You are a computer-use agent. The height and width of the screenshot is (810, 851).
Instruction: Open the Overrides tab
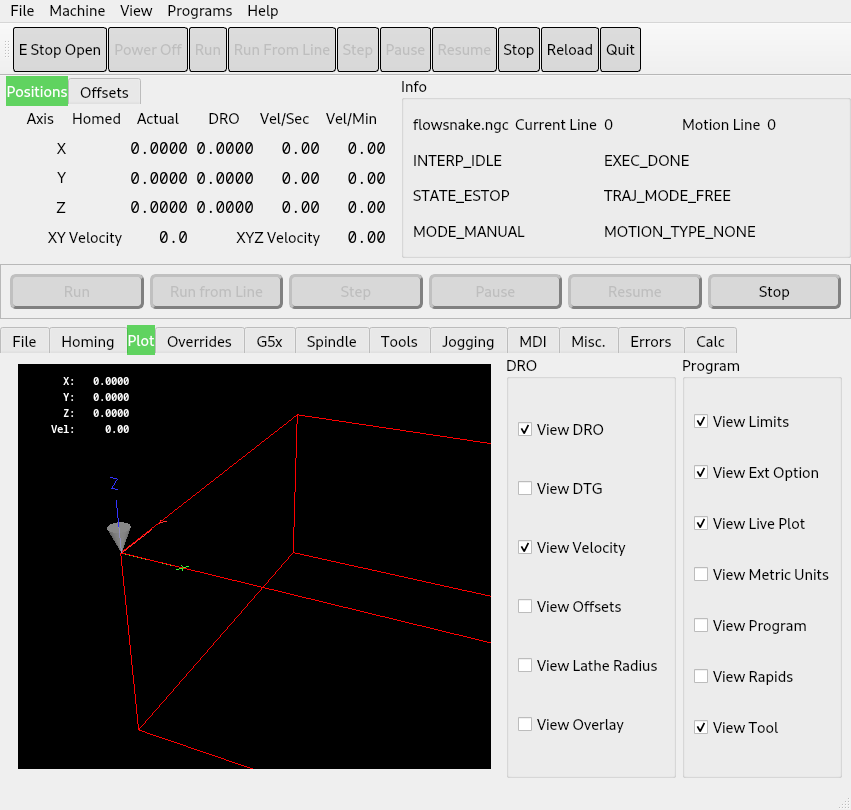point(199,341)
